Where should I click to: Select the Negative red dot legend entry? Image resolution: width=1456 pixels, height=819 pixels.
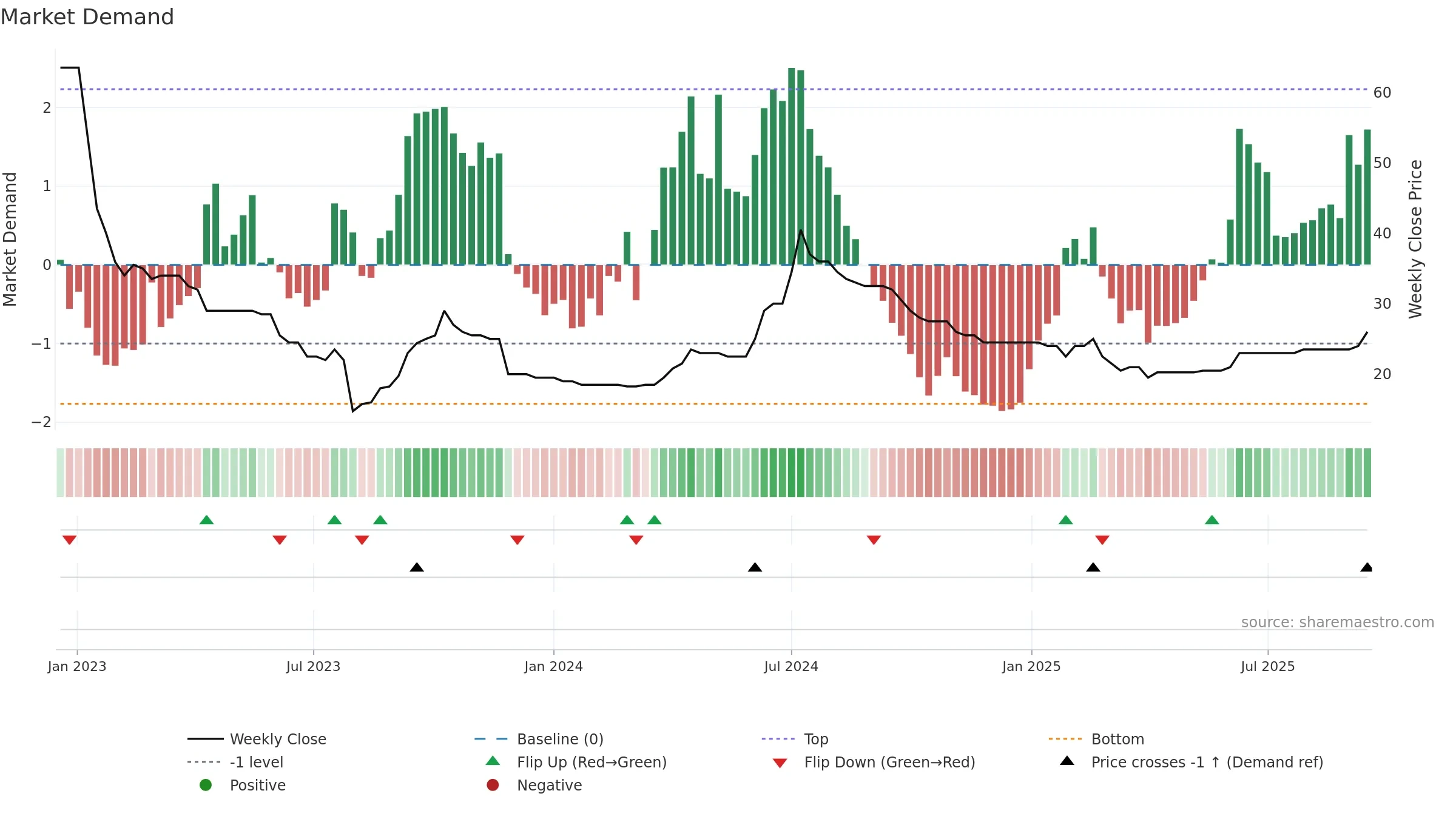click(x=534, y=785)
